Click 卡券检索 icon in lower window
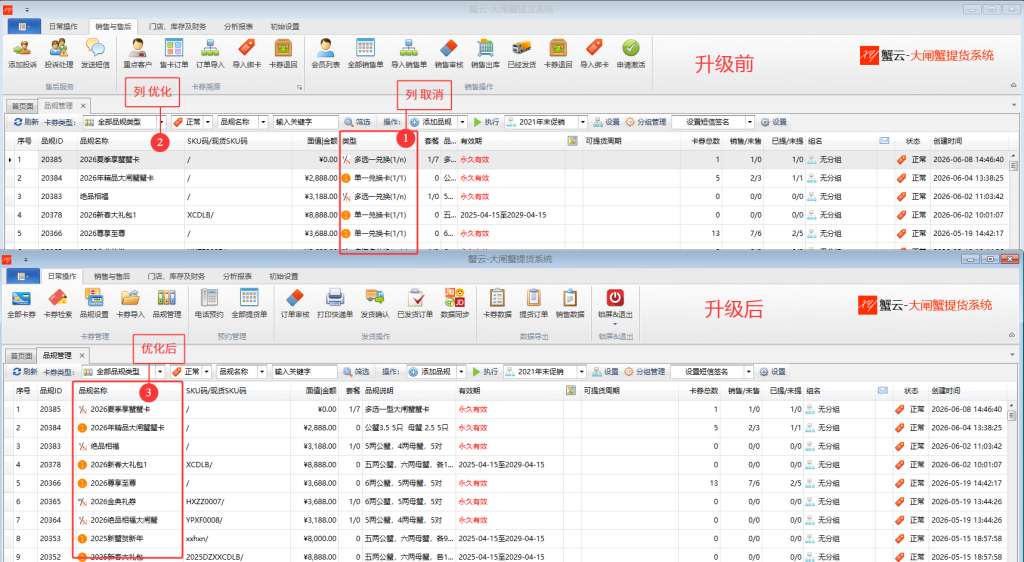The height and width of the screenshot is (562, 1024). [57, 298]
